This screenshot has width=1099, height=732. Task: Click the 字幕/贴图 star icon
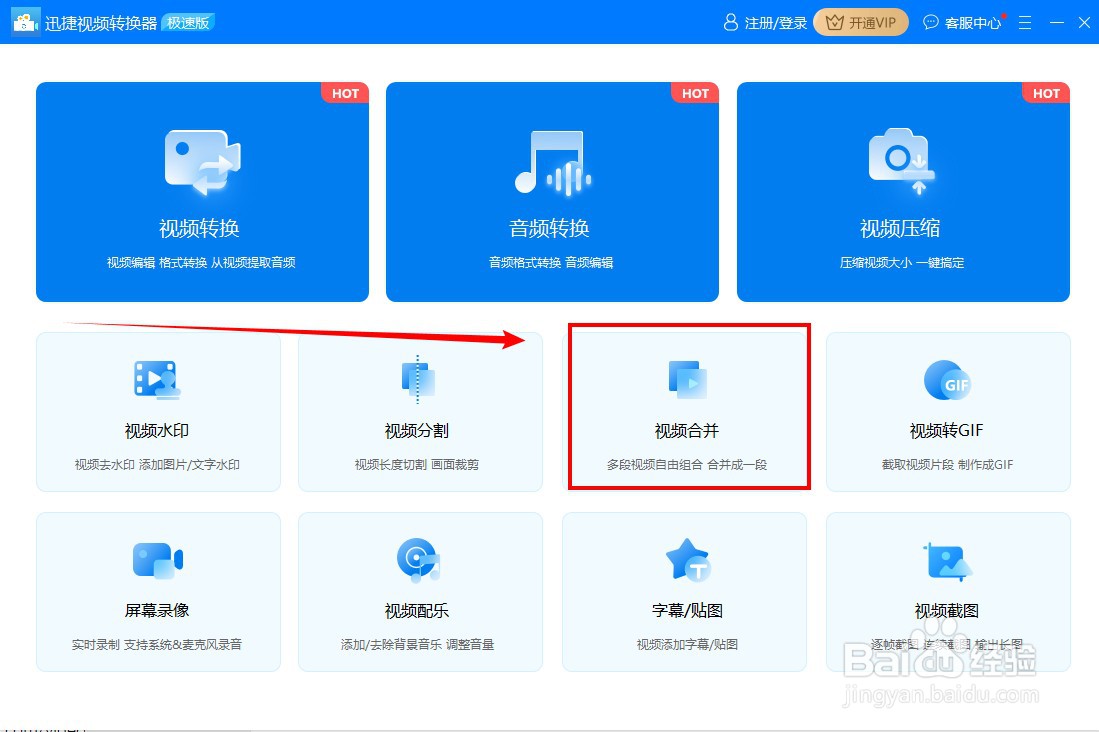tap(688, 560)
